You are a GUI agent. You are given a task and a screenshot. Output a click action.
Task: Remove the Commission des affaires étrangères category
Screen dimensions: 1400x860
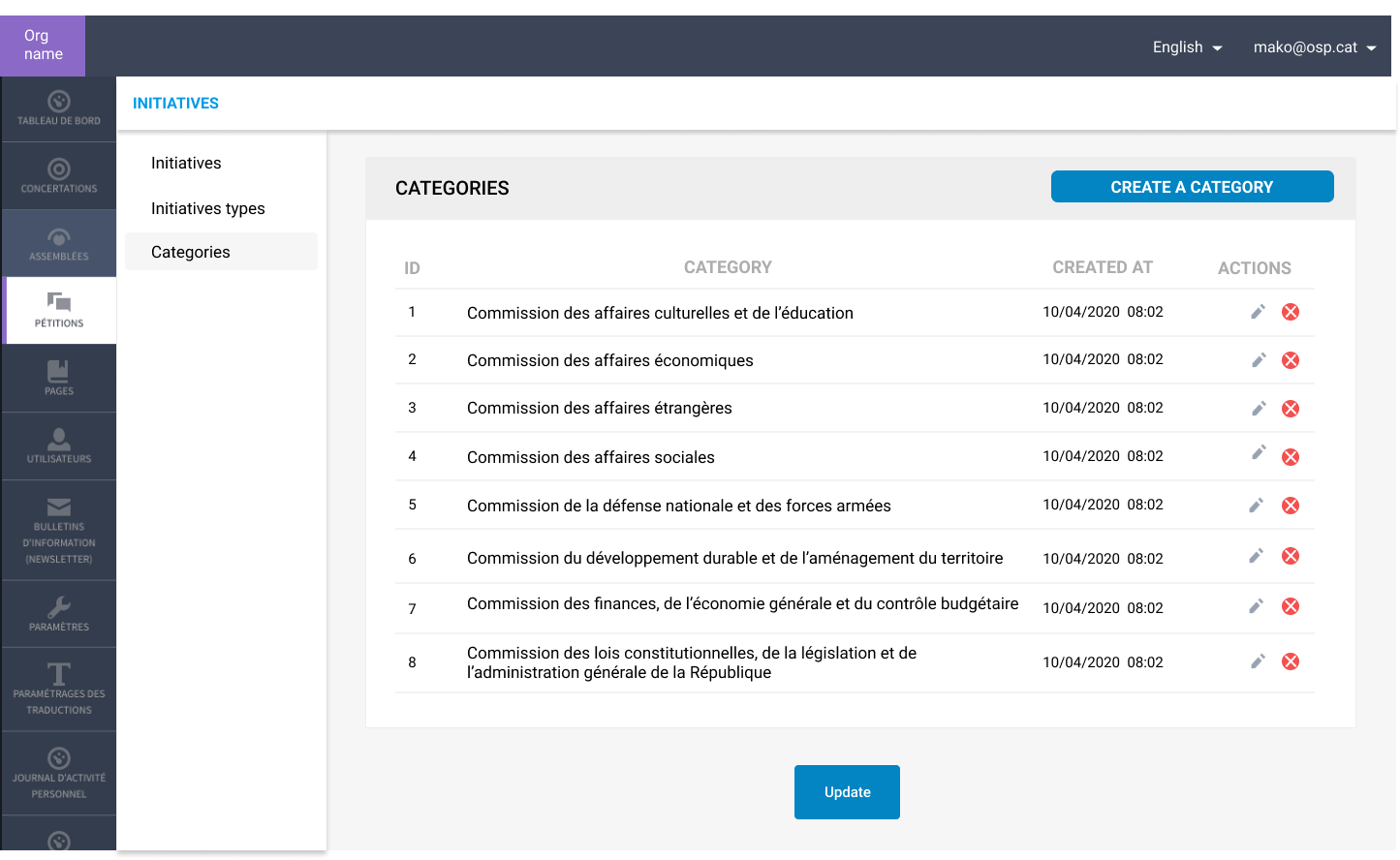[1291, 409]
